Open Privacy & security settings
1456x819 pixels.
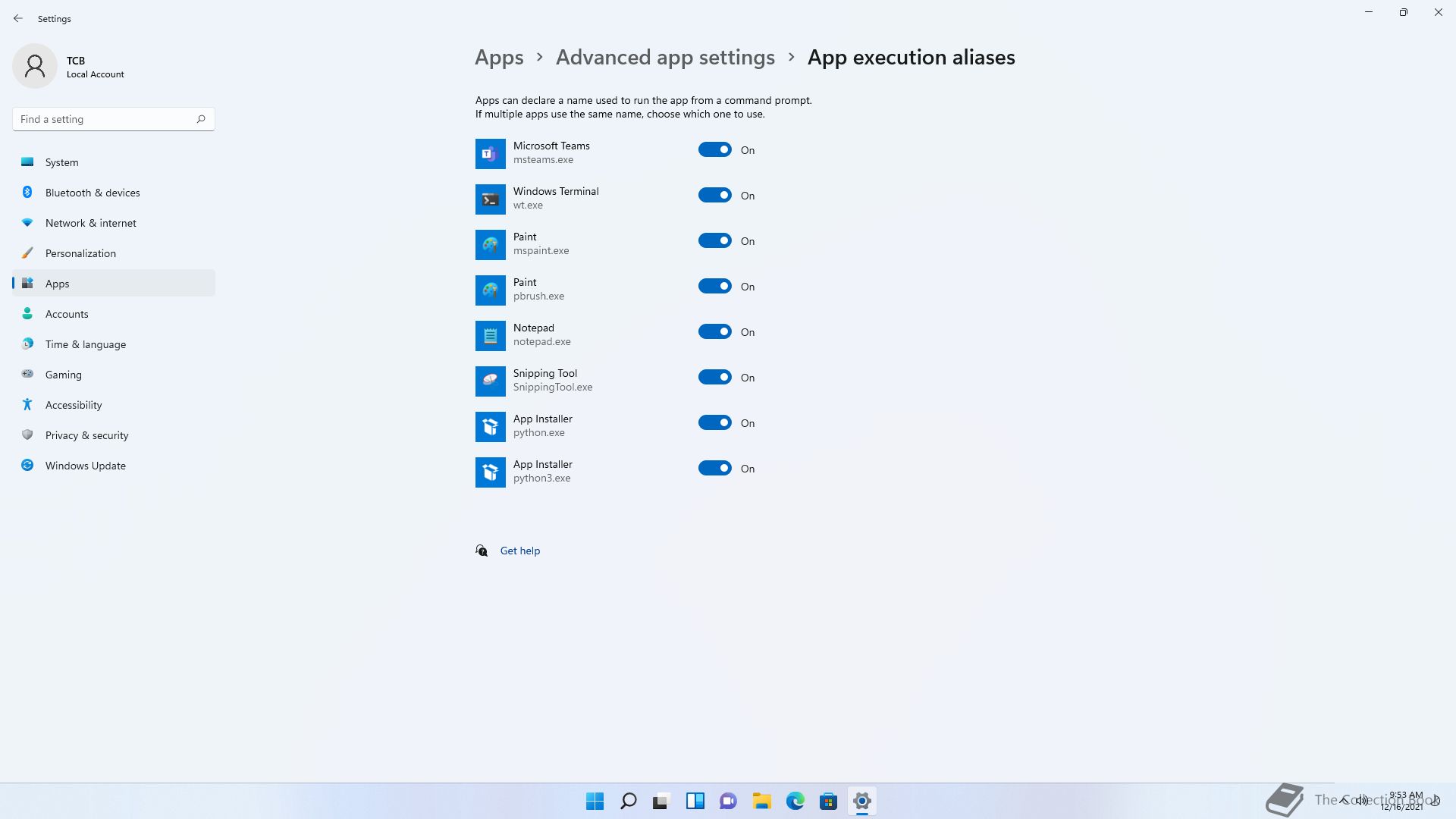(x=114, y=435)
